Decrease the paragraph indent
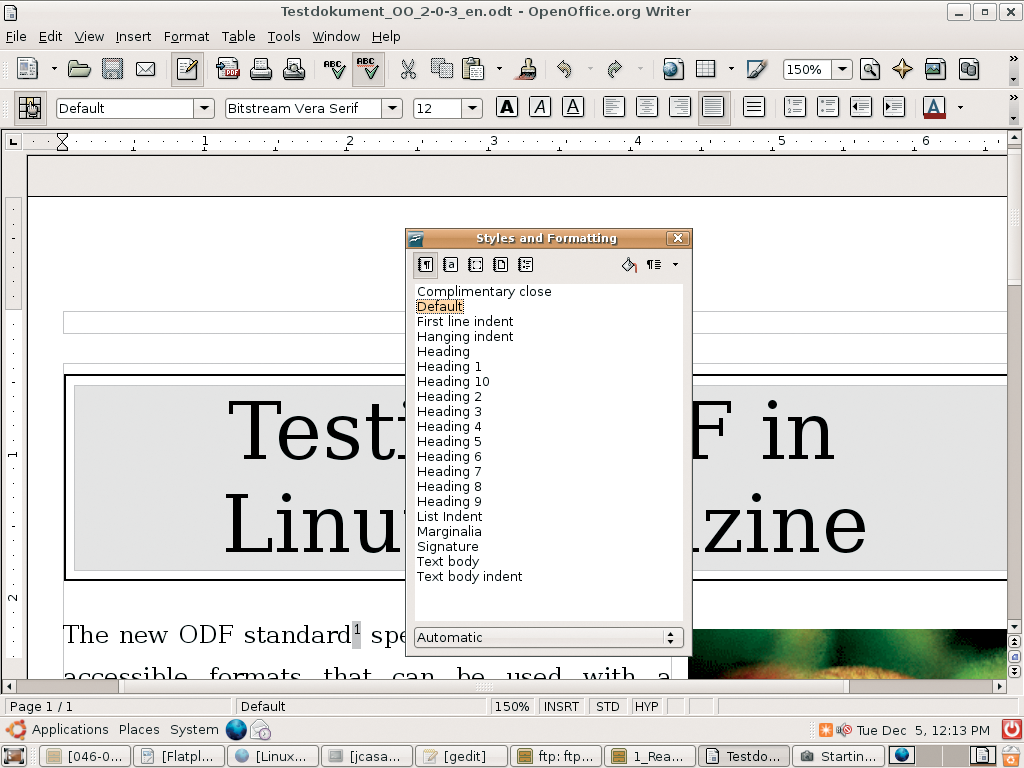The height and width of the screenshot is (768, 1024). click(x=861, y=107)
